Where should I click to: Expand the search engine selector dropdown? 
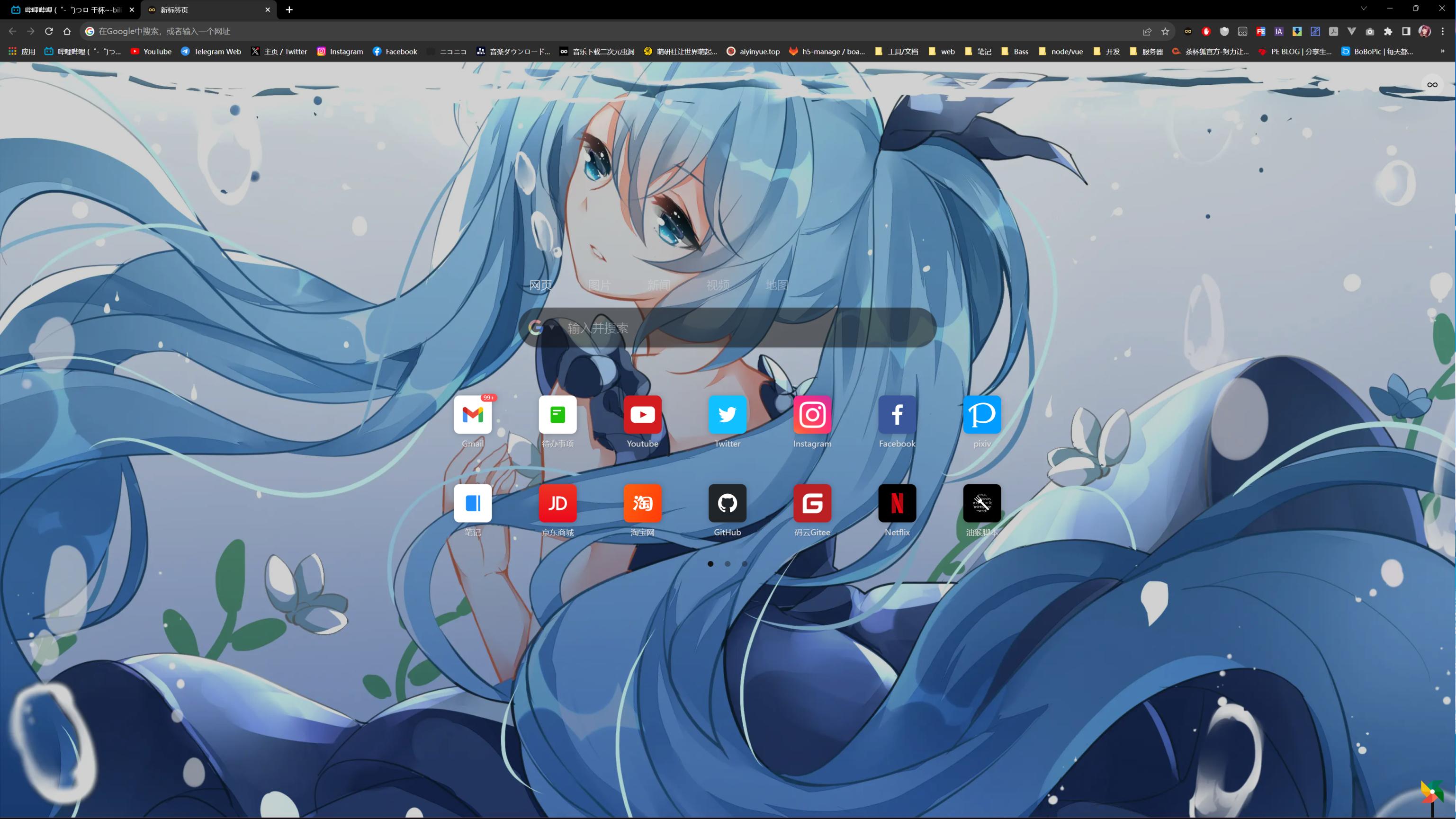coord(552,327)
